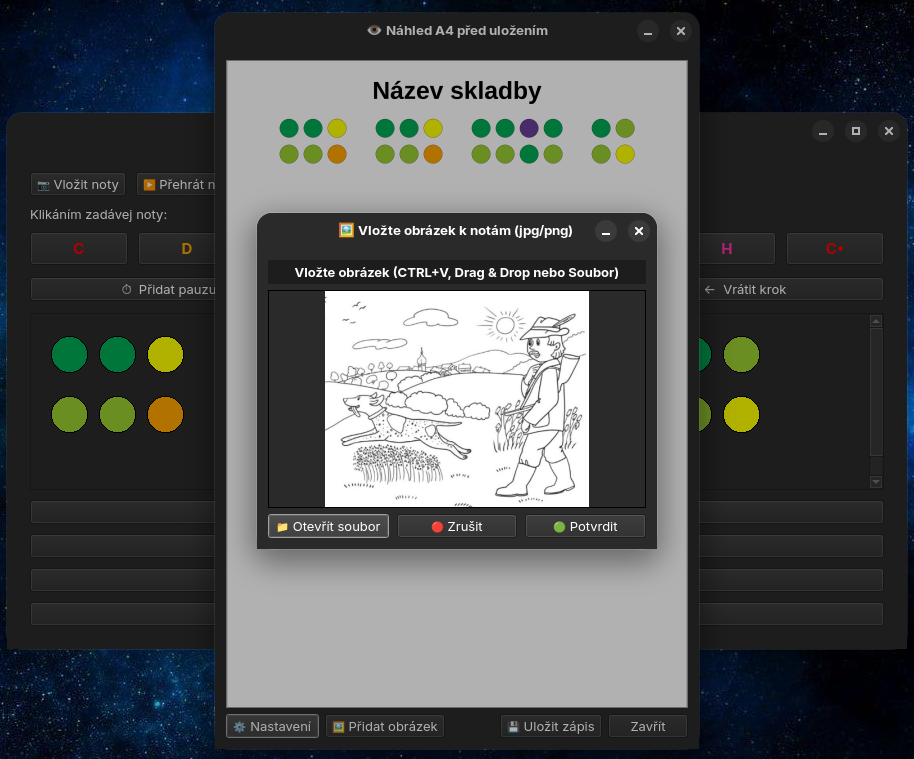Undo the last step with Vrátit krok

(790, 289)
